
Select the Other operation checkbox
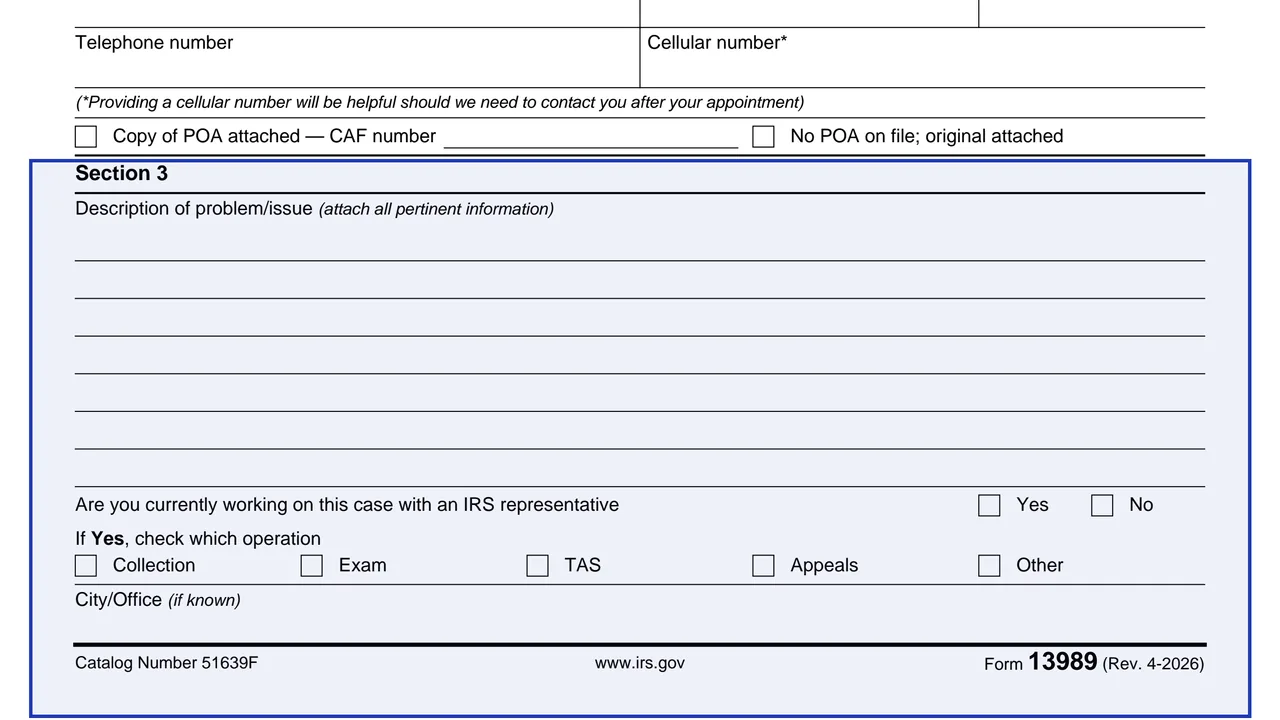click(x=989, y=566)
